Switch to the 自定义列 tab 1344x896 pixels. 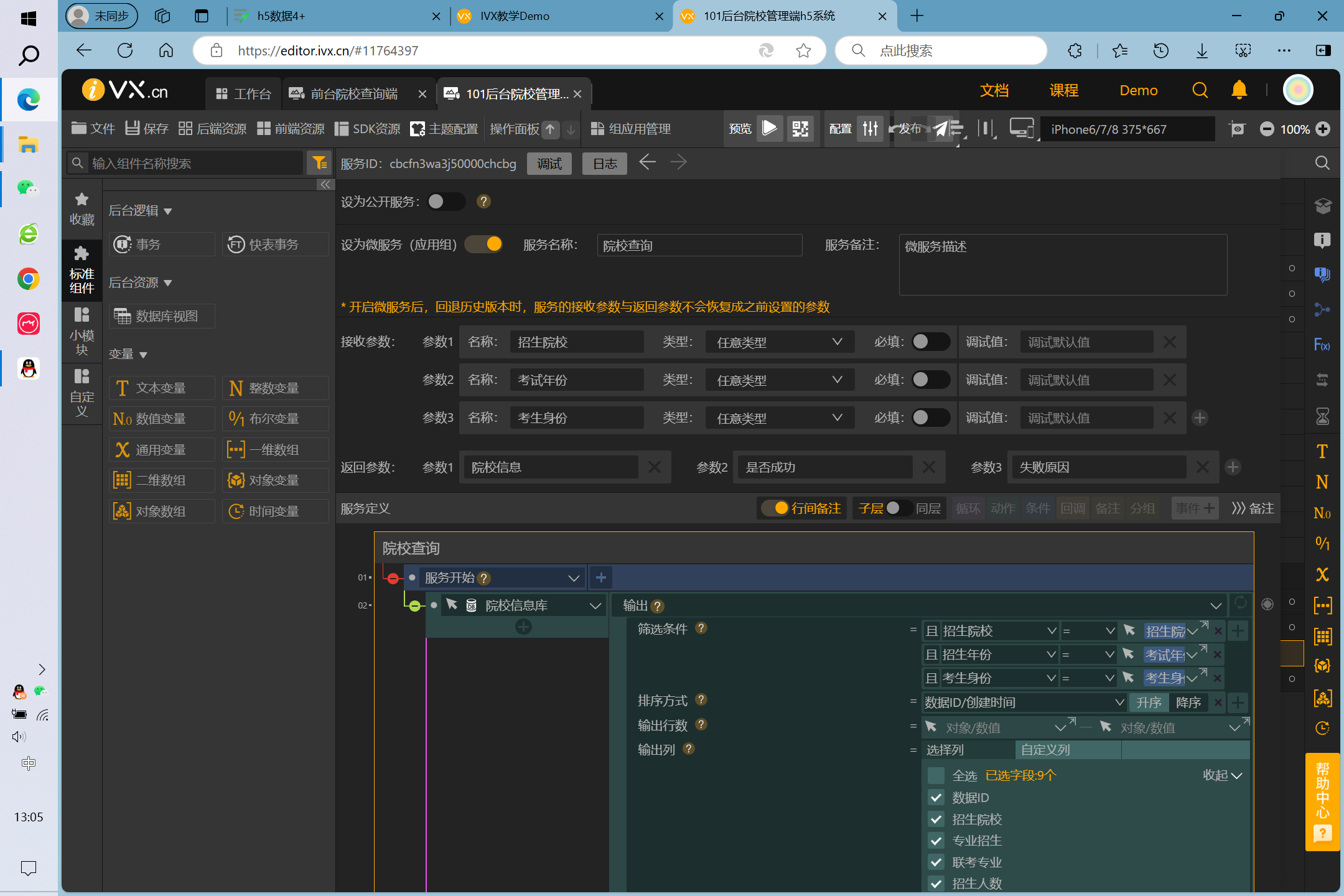tap(1068, 750)
